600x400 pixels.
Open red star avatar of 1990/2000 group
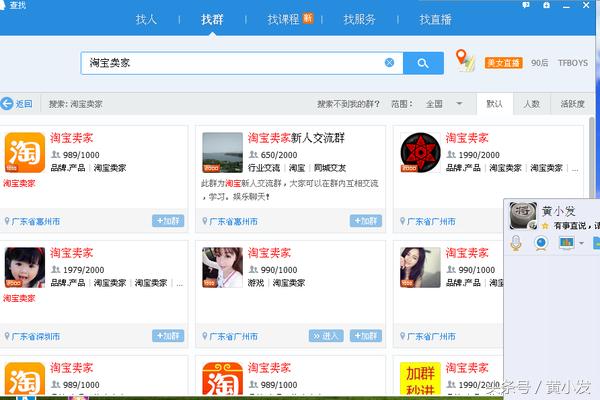pos(420,152)
